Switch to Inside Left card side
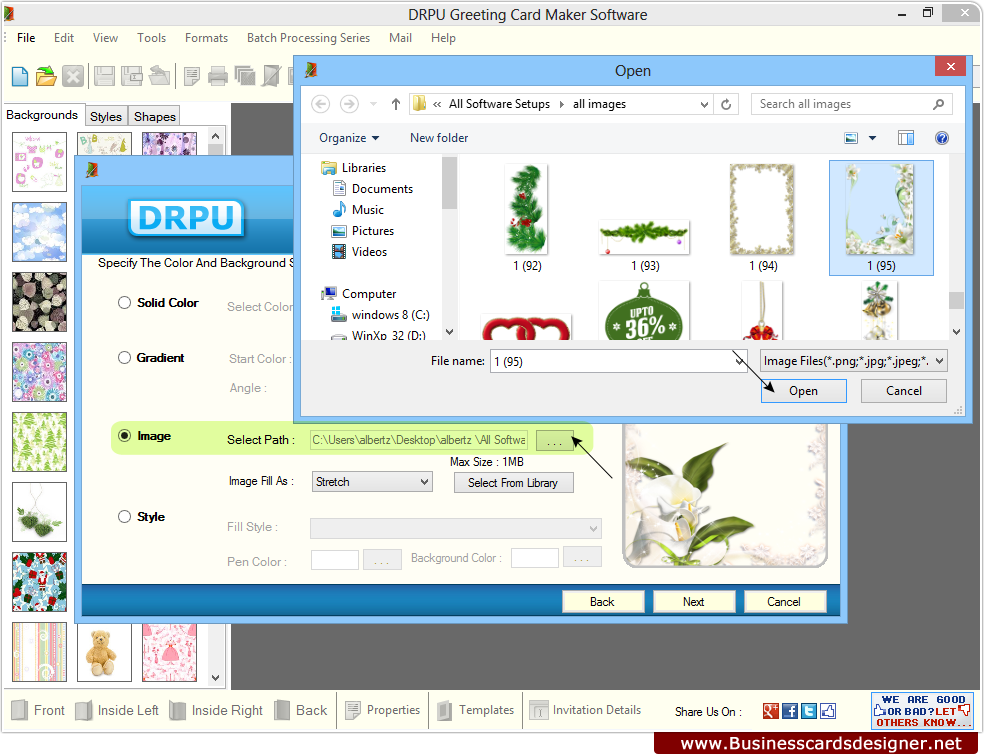984x754 pixels. [x=117, y=710]
